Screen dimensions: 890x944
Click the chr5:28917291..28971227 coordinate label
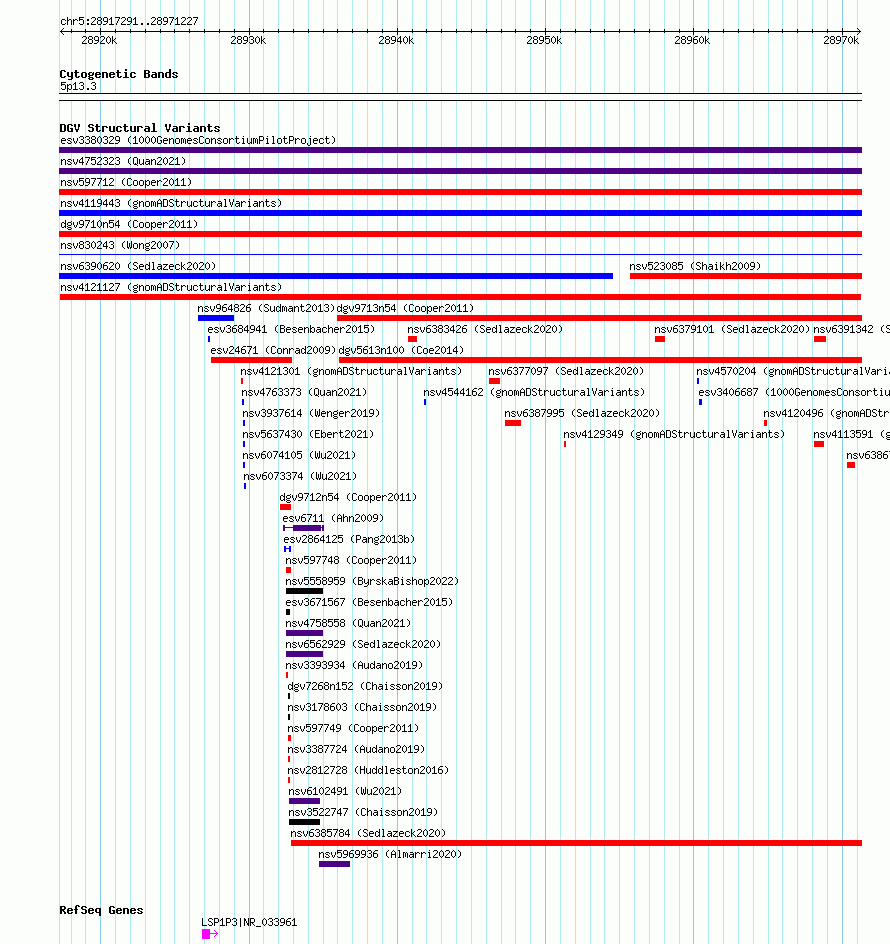point(129,21)
